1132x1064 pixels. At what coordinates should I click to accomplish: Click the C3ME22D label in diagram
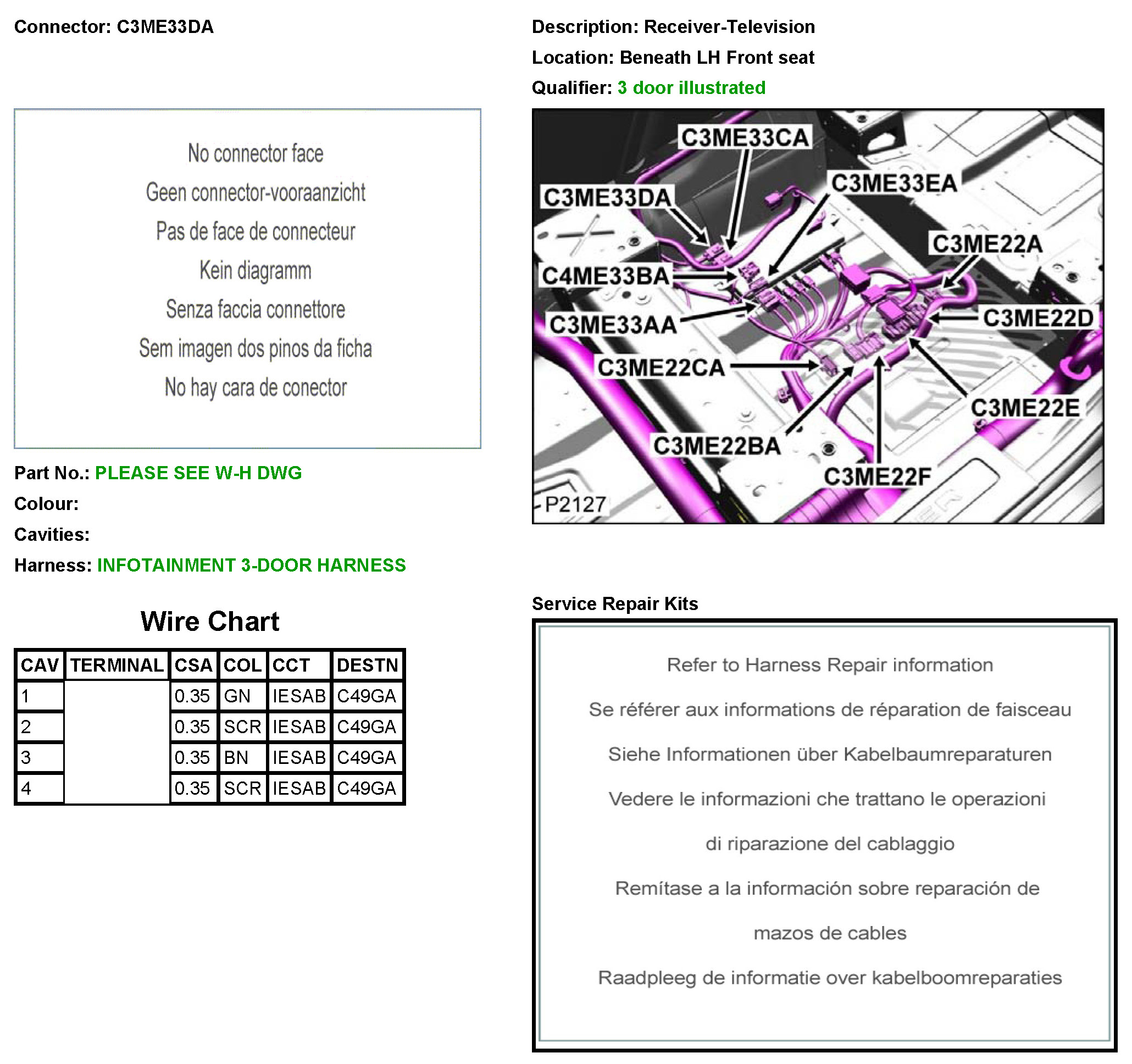[x=1037, y=318]
